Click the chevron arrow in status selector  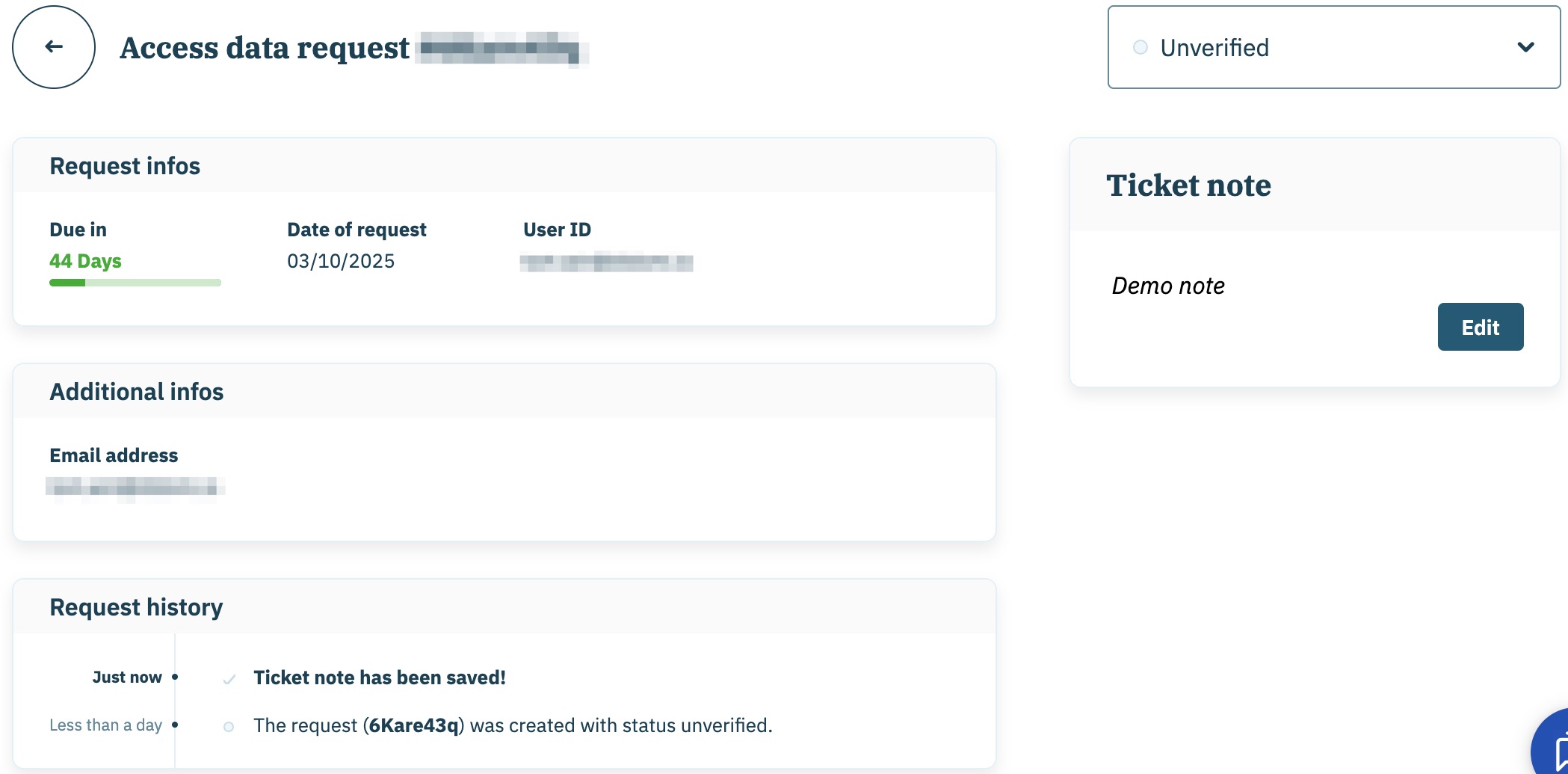1525,48
